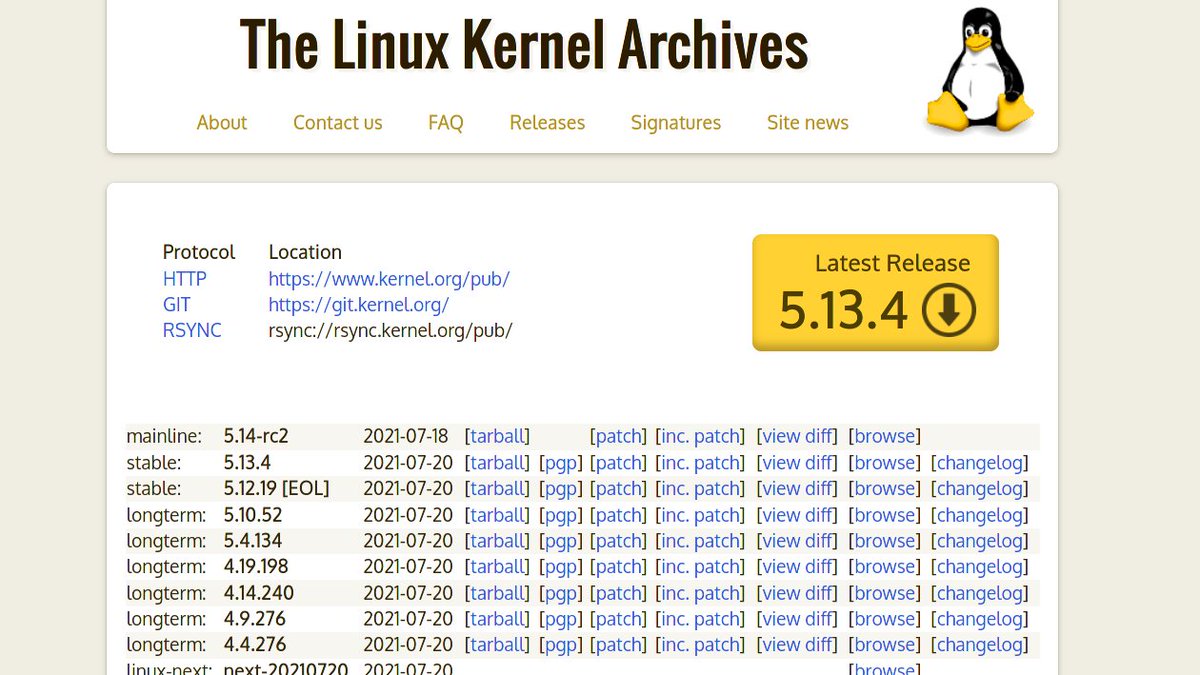Download the longterm 5.10.52 tarball

[498, 515]
